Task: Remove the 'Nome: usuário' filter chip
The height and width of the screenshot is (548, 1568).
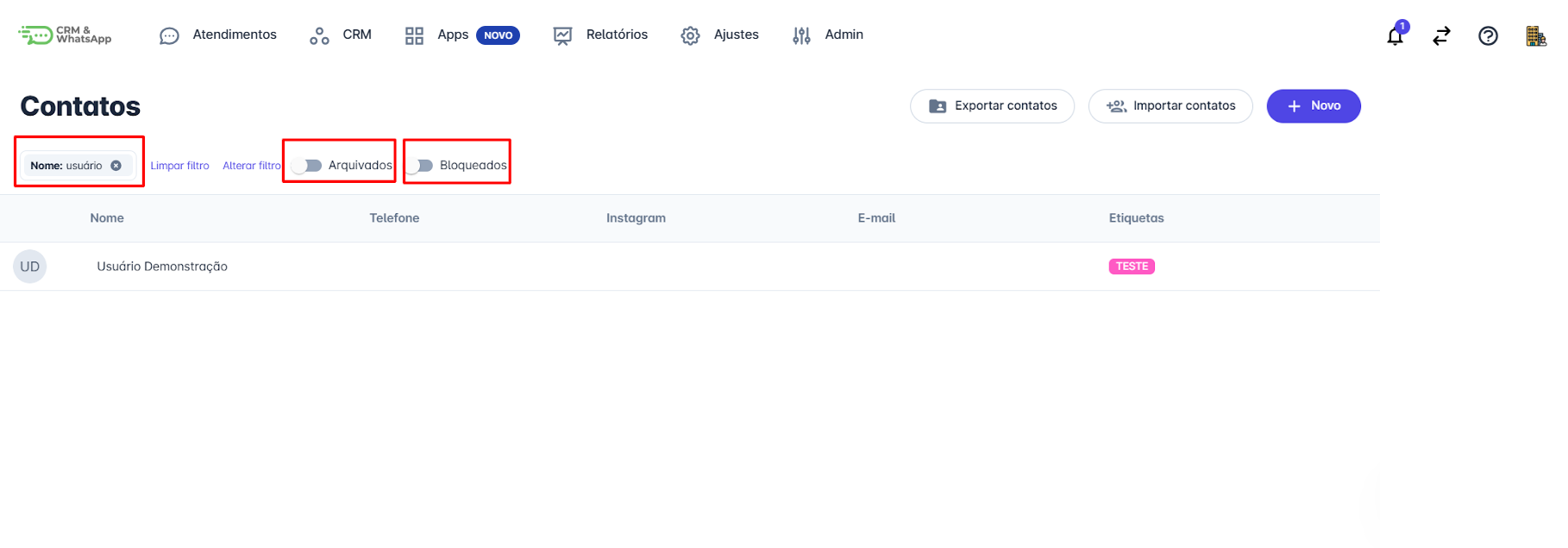Action: tap(116, 166)
